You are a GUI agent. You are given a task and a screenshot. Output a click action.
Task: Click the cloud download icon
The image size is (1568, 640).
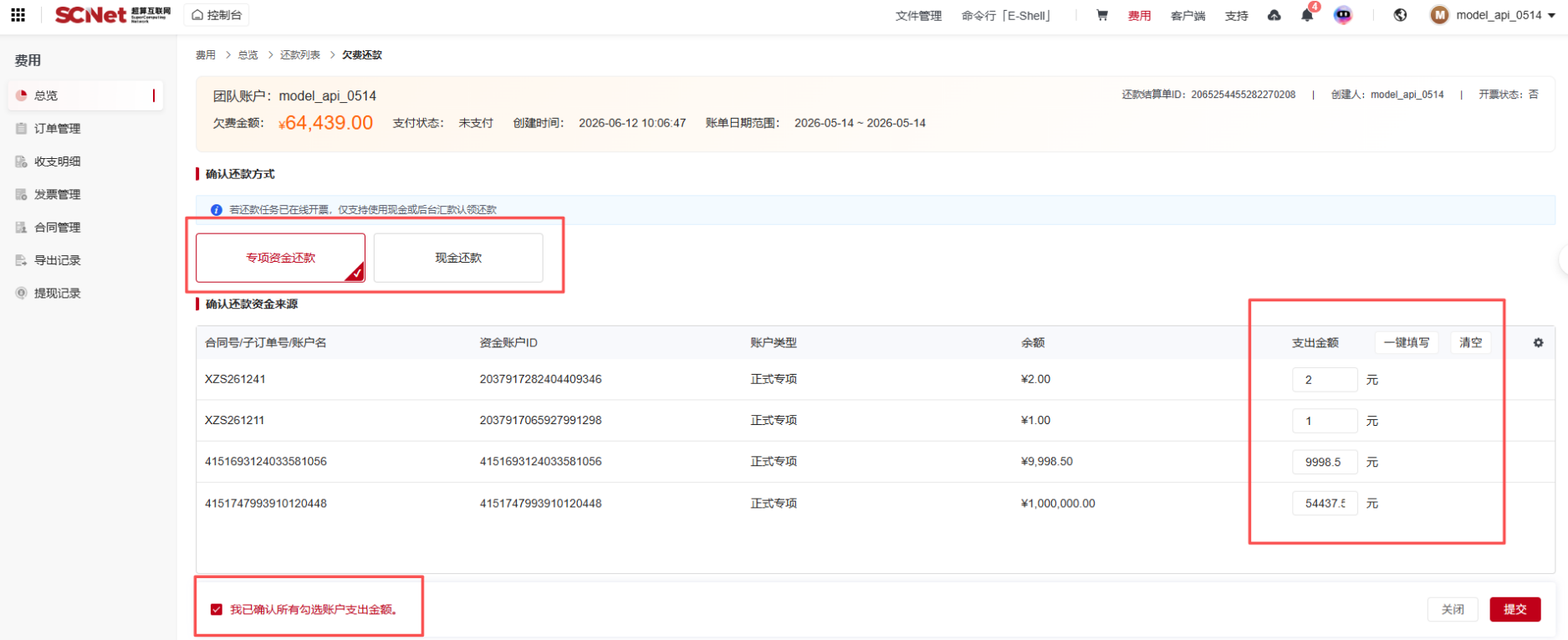click(x=1274, y=15)
